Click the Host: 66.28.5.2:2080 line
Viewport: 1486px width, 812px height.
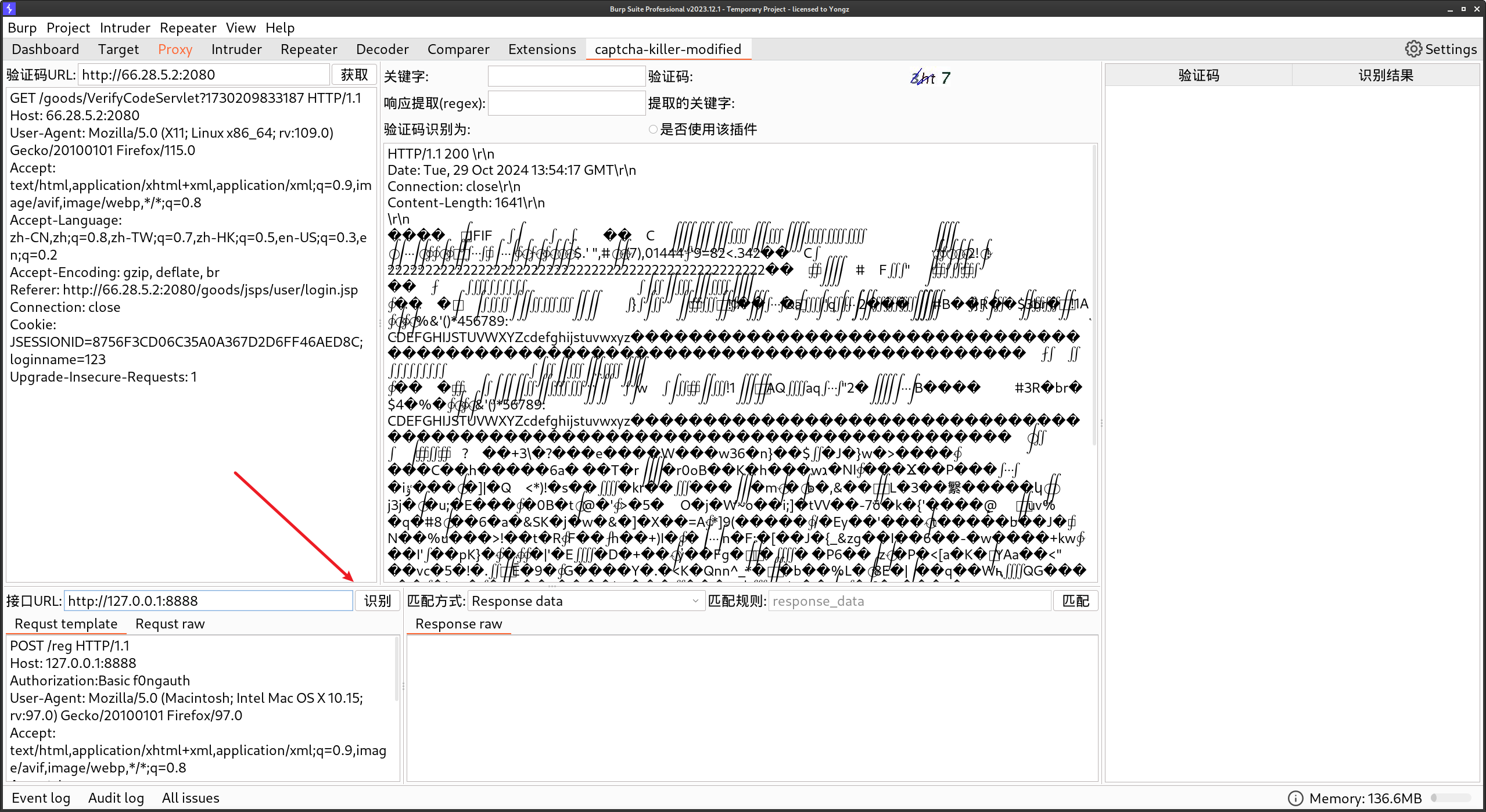tap(75, 116)
